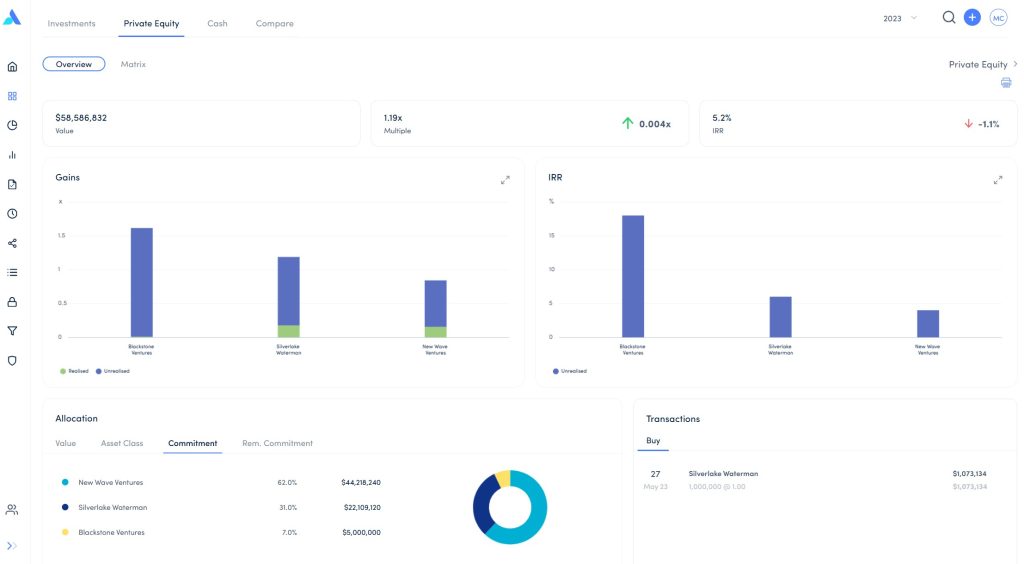Image resolution: width=1024 pixels, height=564 pixels.
Task: Click the search magnifier icon
Action: pos(949,18)
